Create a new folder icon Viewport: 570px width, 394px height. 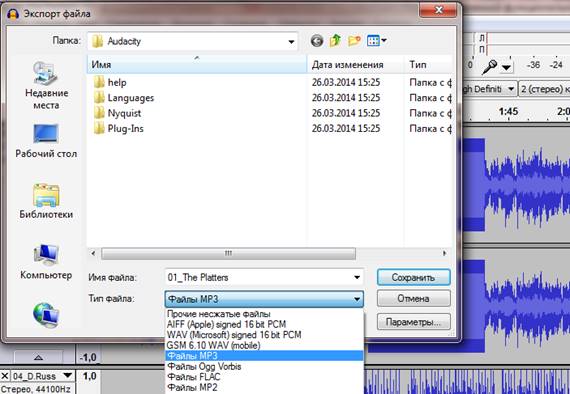point(354,41)
